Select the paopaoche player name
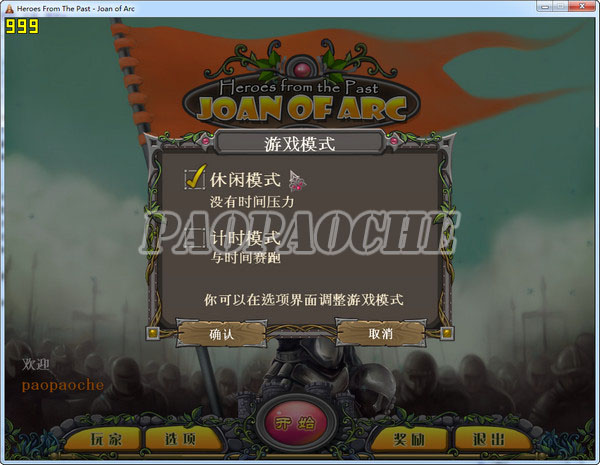 tap(63, 385)
